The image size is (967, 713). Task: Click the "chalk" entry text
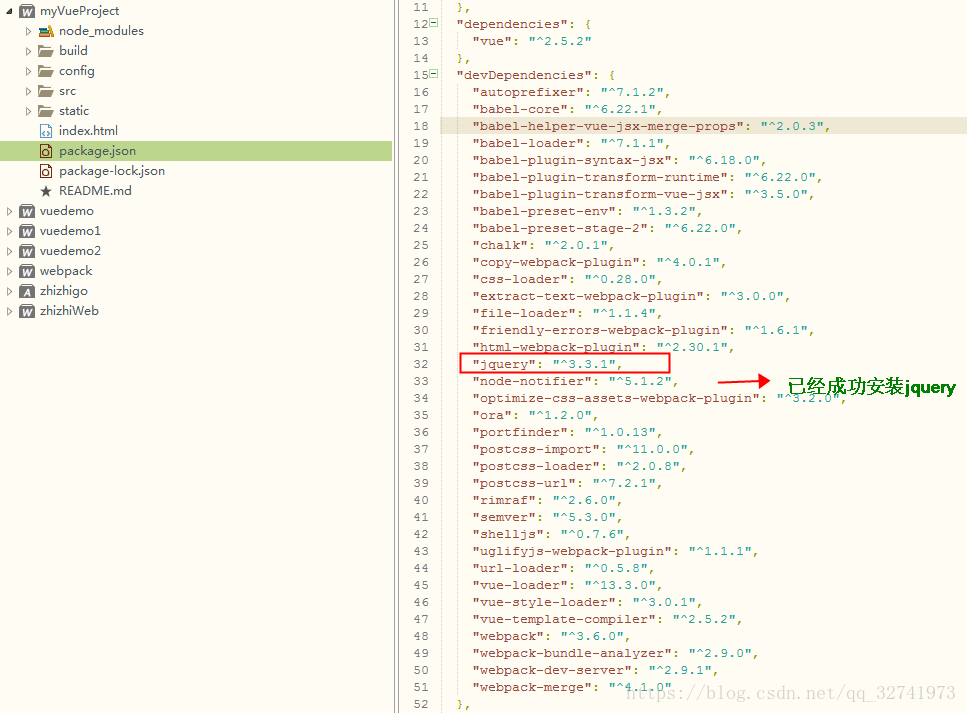pyautogui.click(x=500, y=245)
